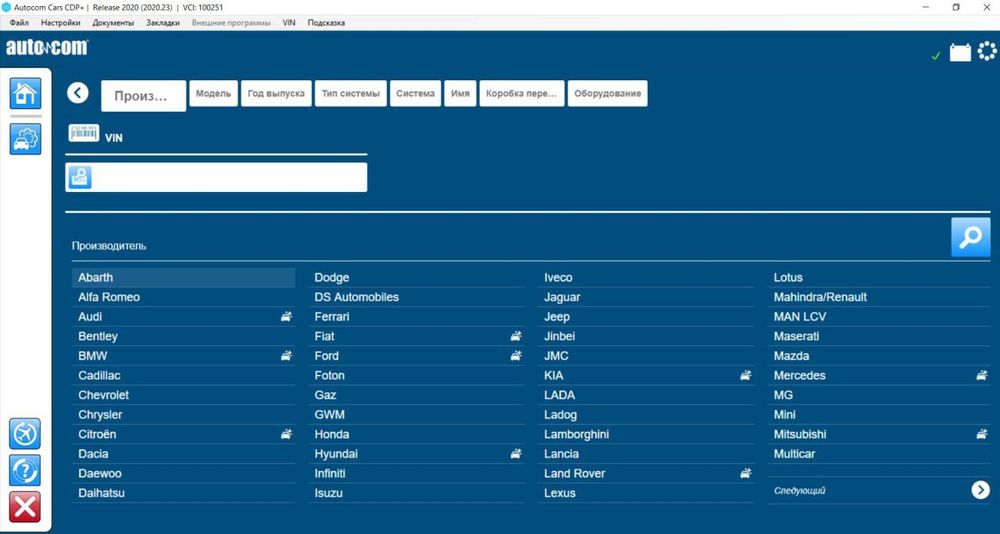Choose Mahindra/Renault manufacturer
The width and height of the screenshot is (1000, 534).
point(879,297)
